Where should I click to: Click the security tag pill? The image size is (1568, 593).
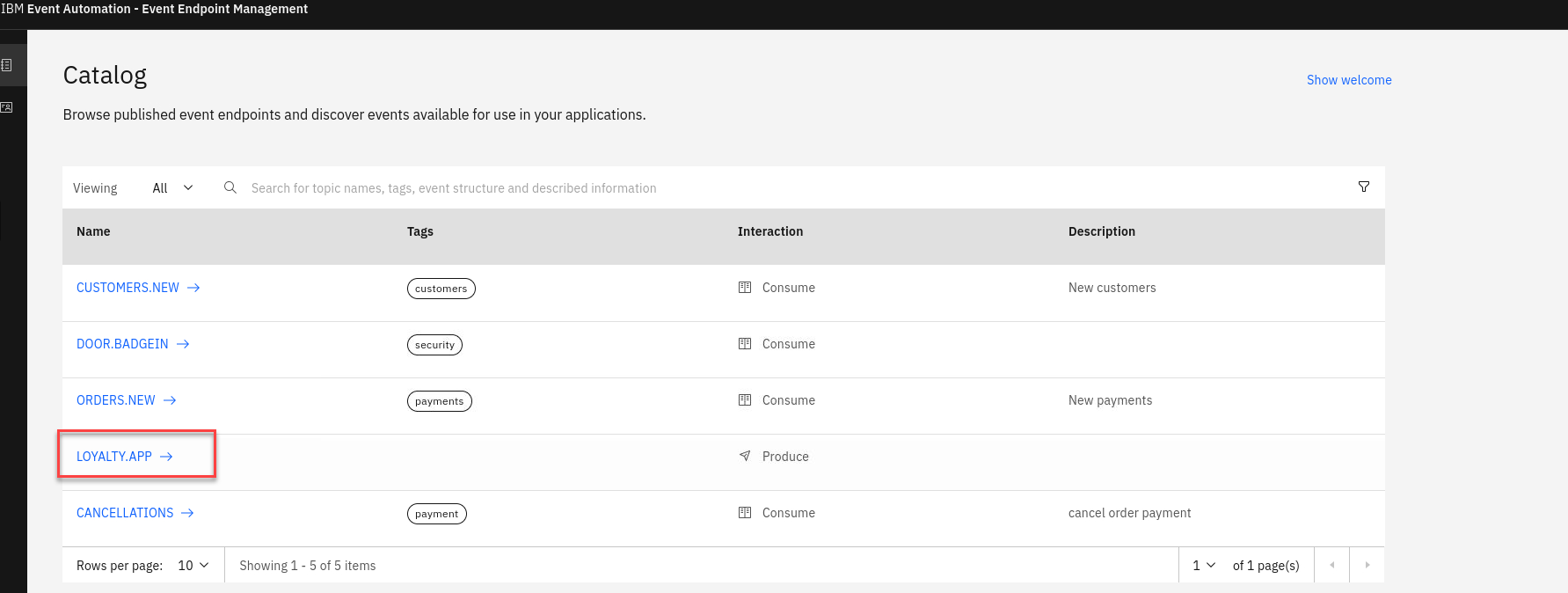pos(434,345)
